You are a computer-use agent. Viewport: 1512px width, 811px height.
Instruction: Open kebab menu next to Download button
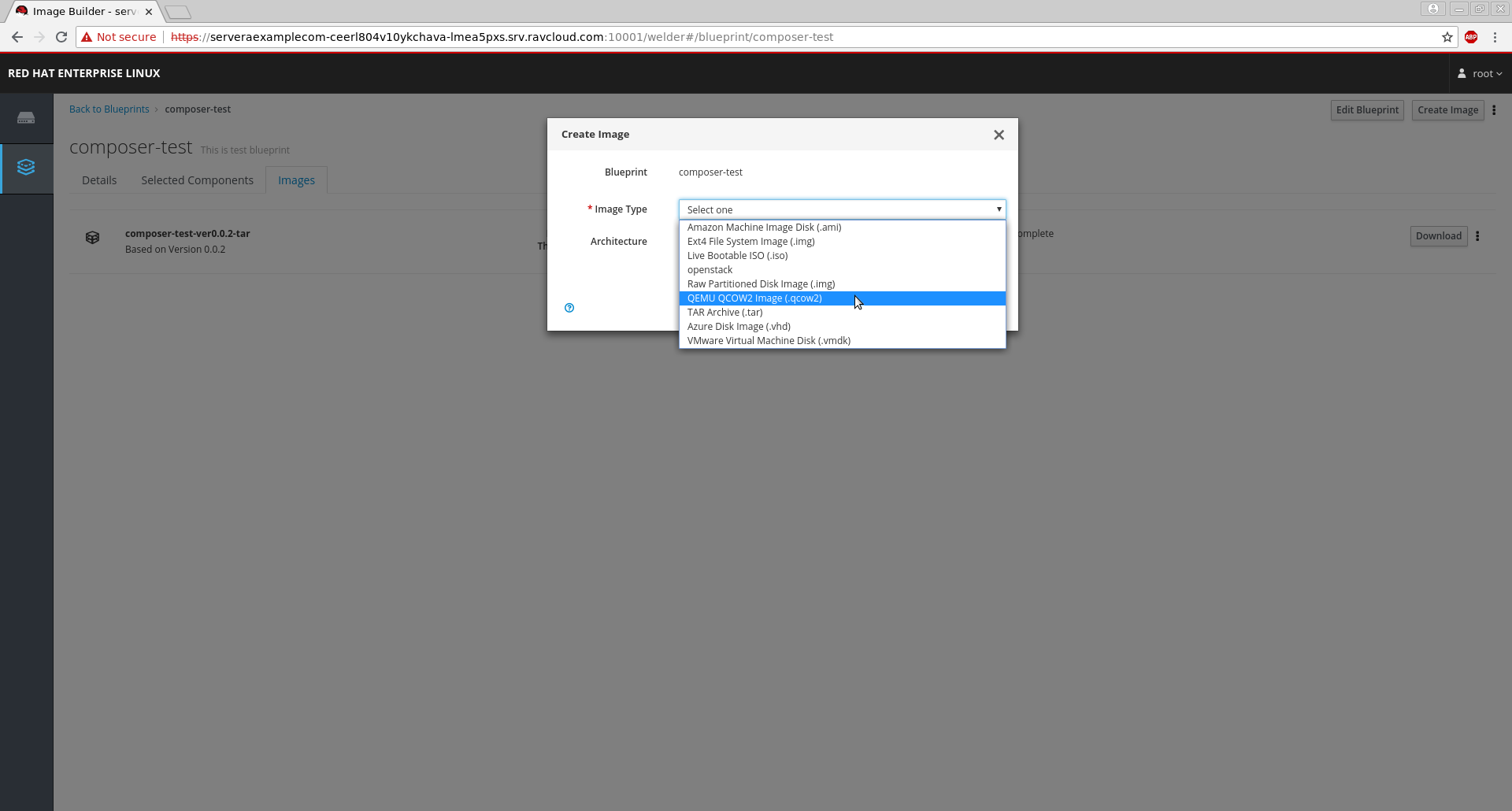[1477, 236]
